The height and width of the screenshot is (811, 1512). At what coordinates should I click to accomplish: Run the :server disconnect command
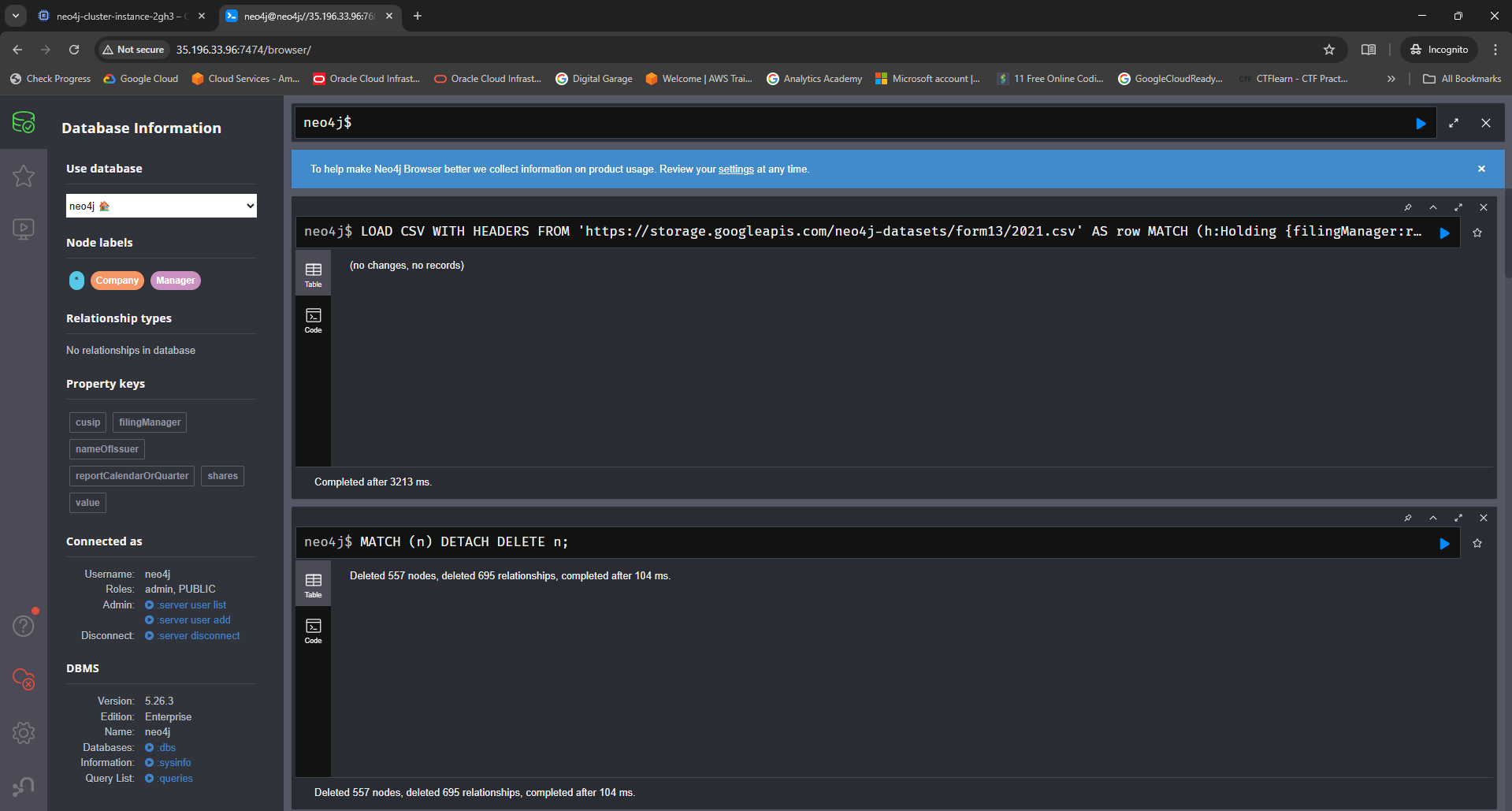tap(192, 636)
